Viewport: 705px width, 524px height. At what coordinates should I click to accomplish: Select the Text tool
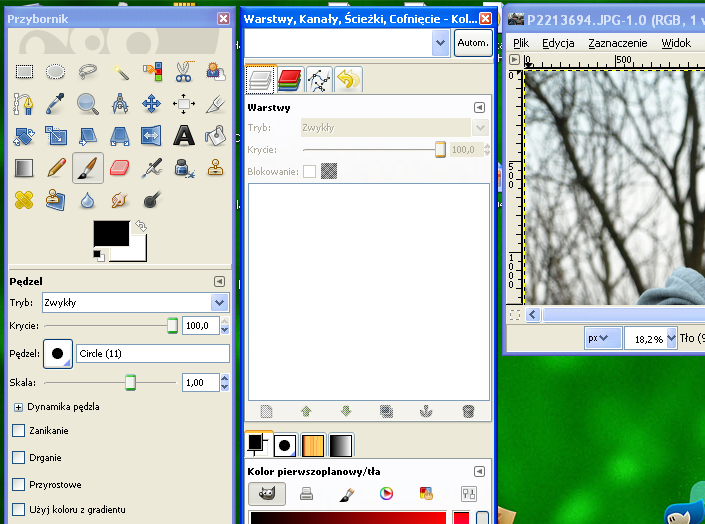click(183, 135)
